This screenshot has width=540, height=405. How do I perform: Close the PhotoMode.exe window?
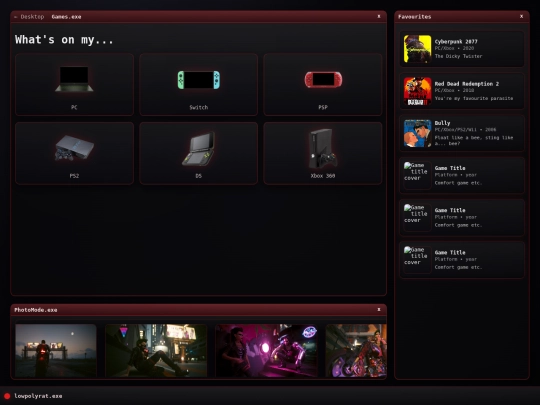(379, 310)
